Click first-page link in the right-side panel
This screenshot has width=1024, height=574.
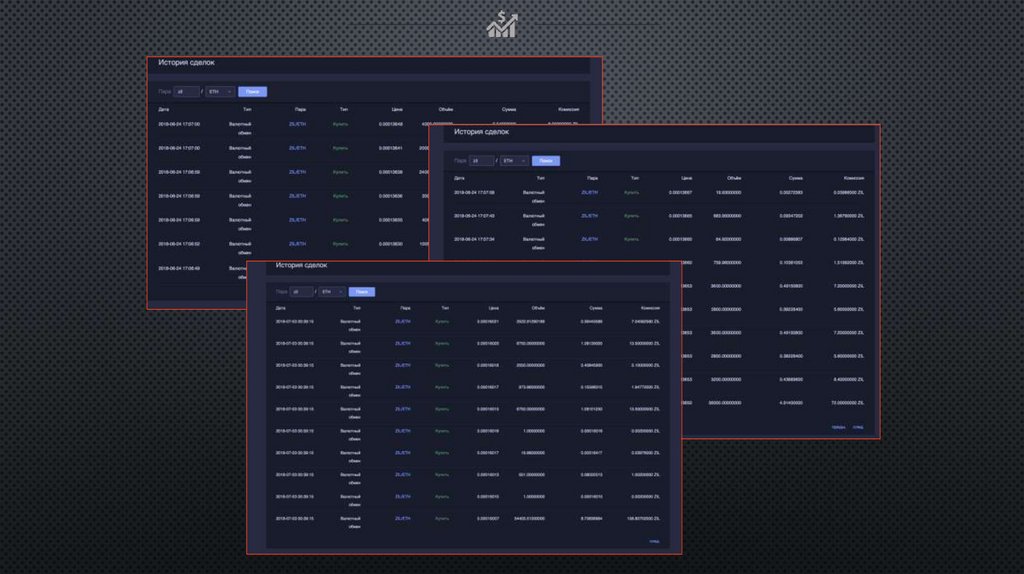838,427
